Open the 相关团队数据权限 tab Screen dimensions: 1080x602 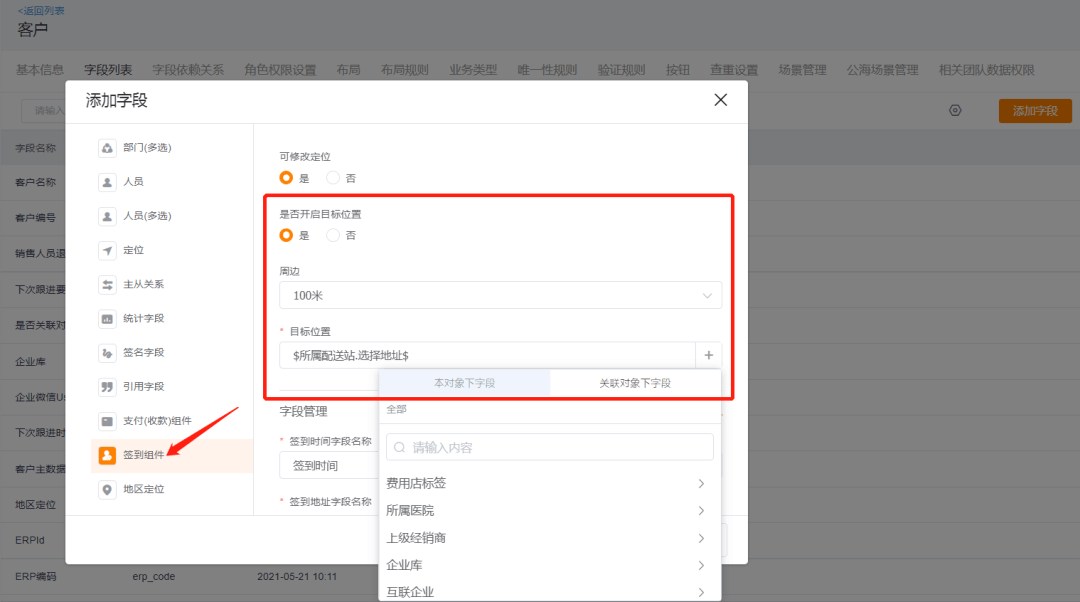986,70
